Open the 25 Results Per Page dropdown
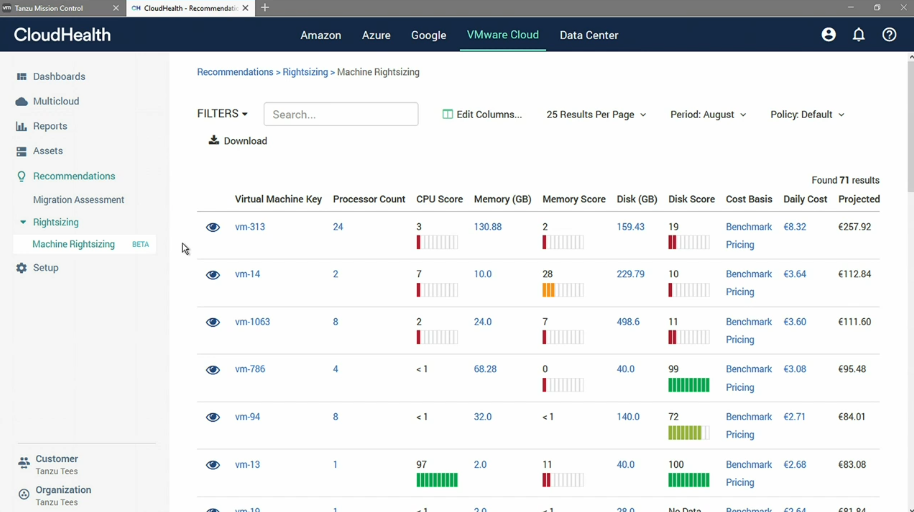This screenshot has width=914, height=512. [596, 115]
